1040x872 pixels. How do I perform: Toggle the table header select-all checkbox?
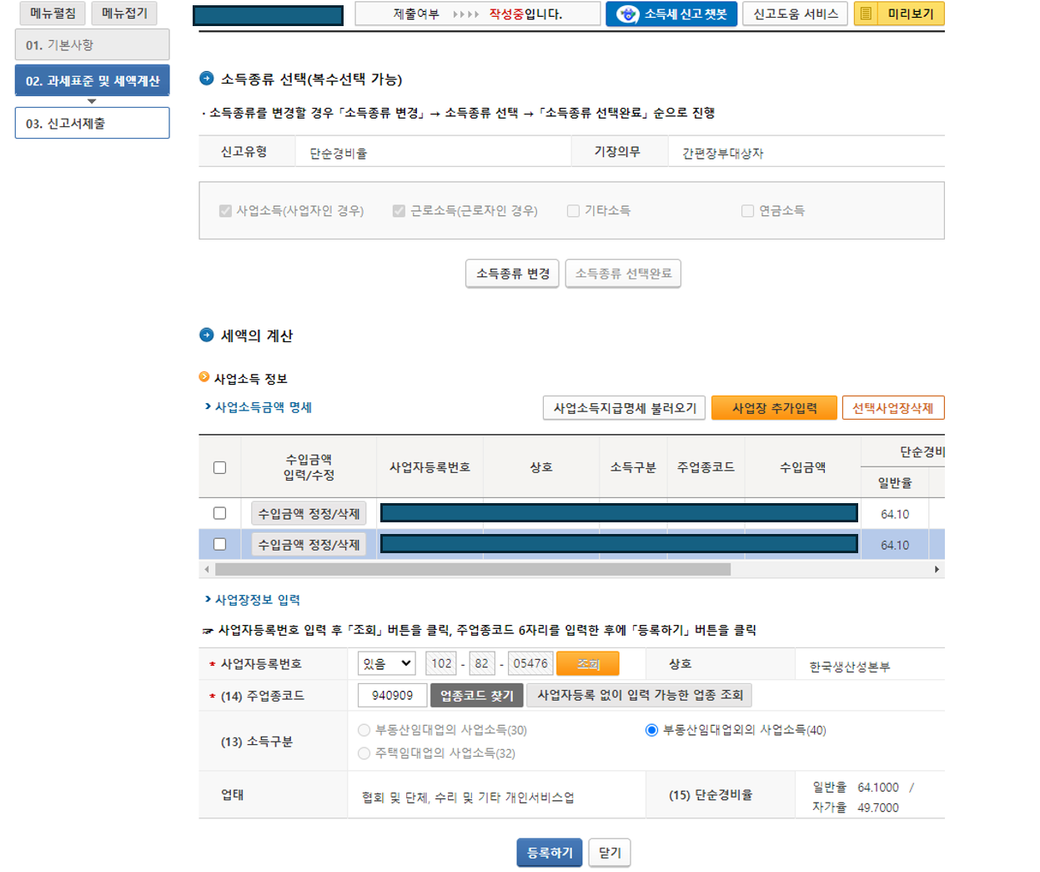coord(220,467)
